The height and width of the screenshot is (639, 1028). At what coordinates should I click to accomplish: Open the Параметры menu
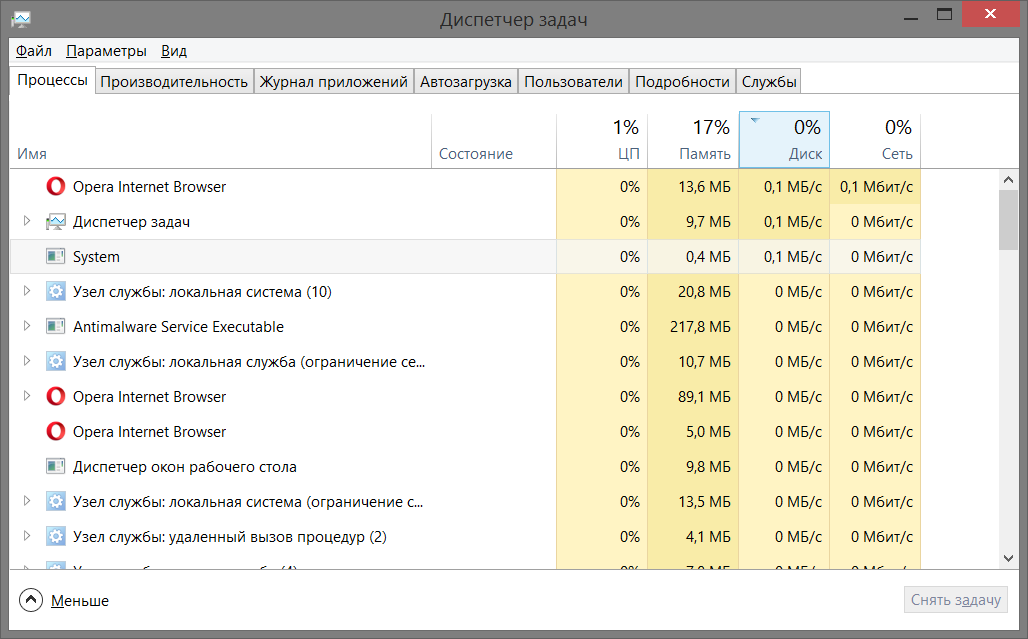pos(106,51)
